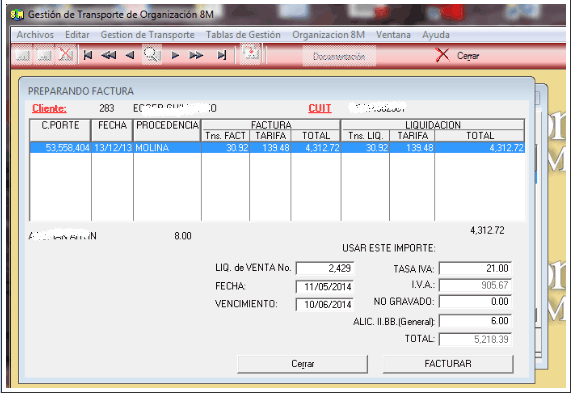This screenshot has width=571, height=393.
Task: Open the Ayuda menu
Action: [436, 35]
